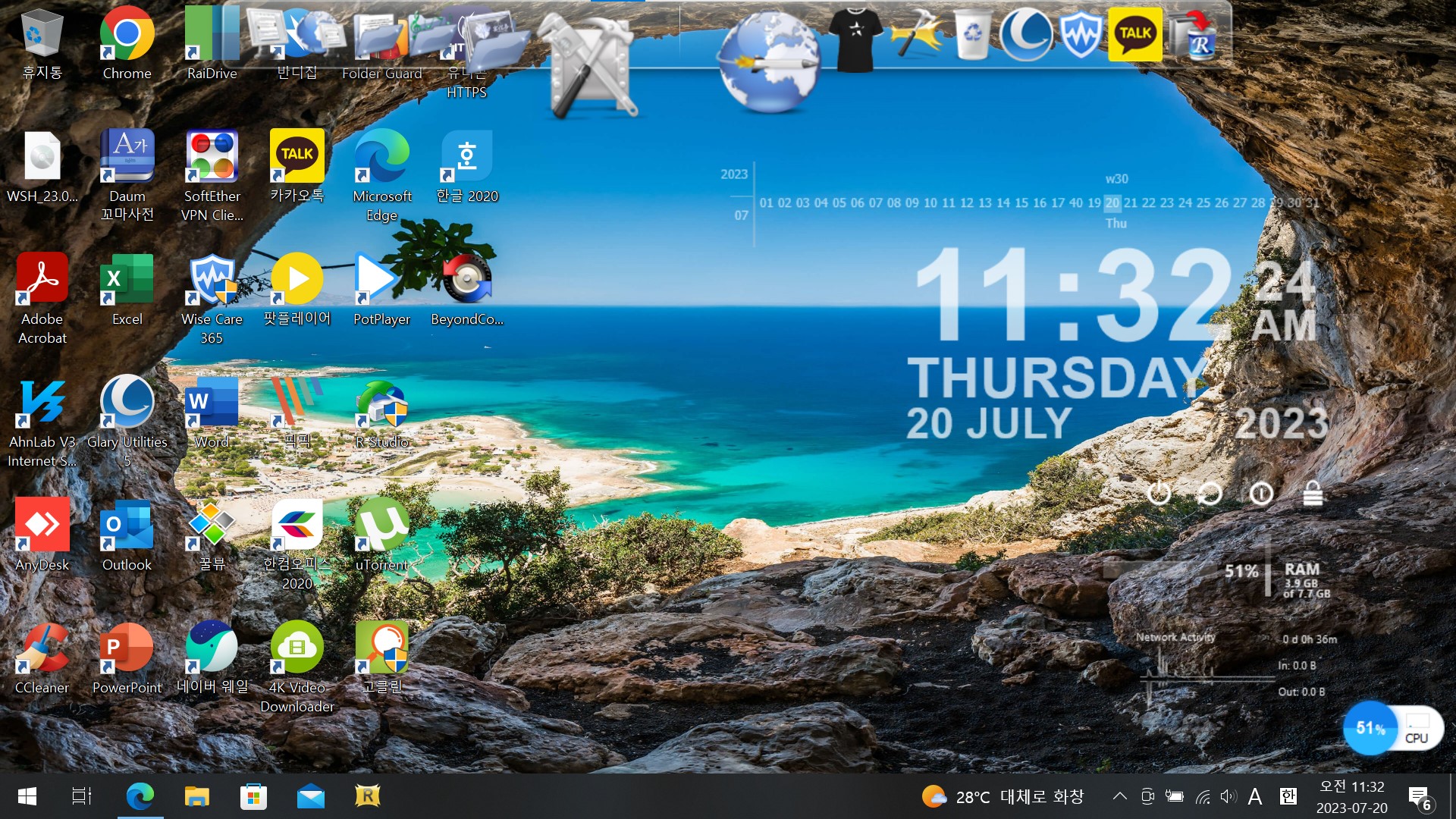Viewport: 1456px width, 819px height.
Task: Launch 한컴오피스 2020 shortcut
Action: [x=297, y=525]
